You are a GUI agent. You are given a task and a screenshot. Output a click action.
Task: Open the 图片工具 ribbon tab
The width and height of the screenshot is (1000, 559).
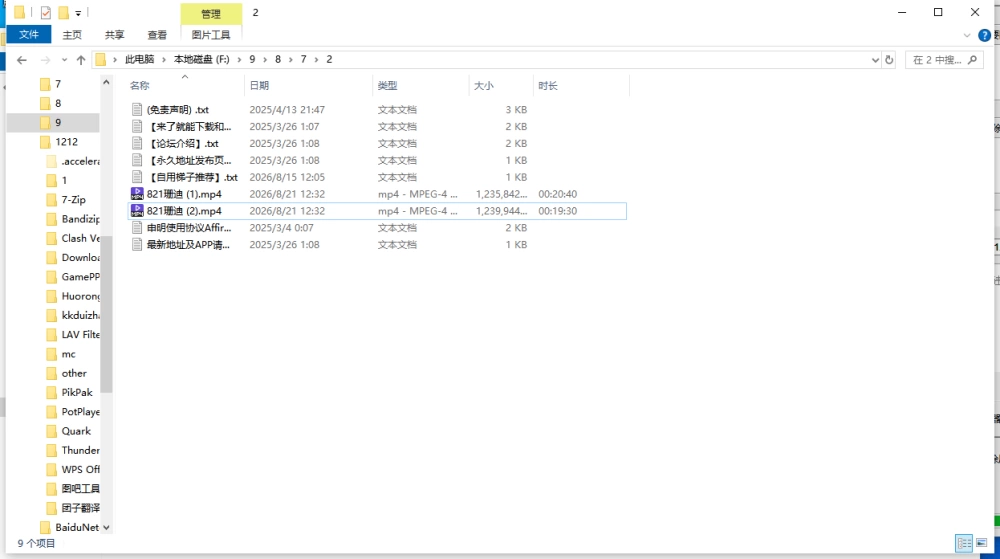(x=210, y=34)
